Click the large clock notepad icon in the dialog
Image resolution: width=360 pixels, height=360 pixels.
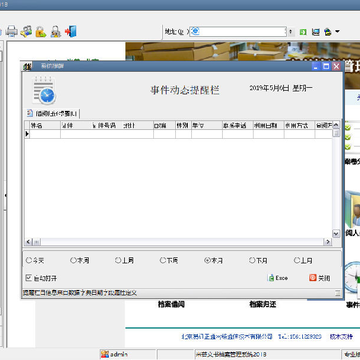pos(44,90)
